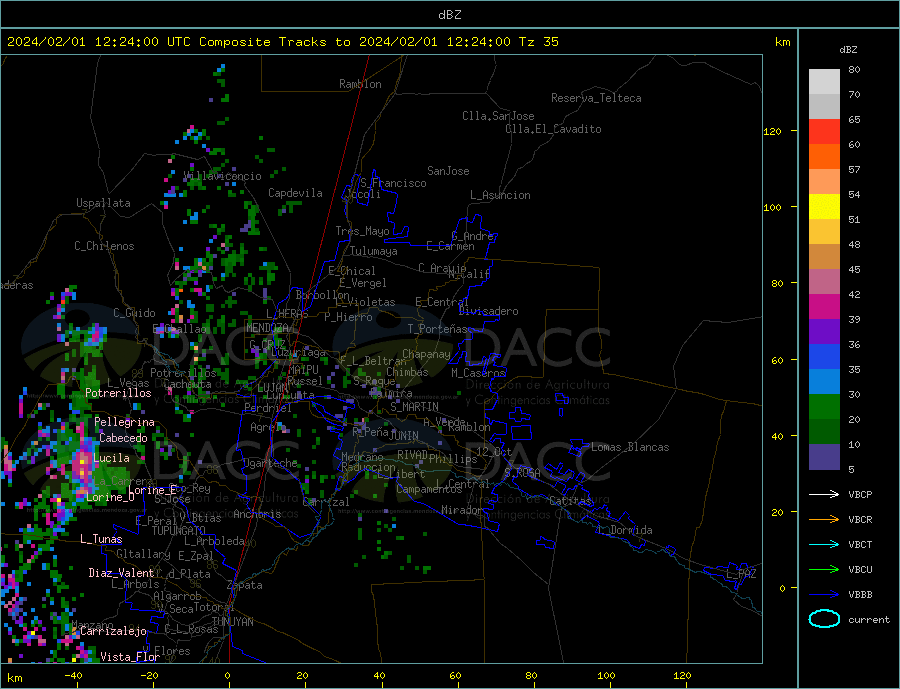Viewport: 900px width, 689px height.
Task: Click the TUPUNGATO label
Action: pos(179,531)
